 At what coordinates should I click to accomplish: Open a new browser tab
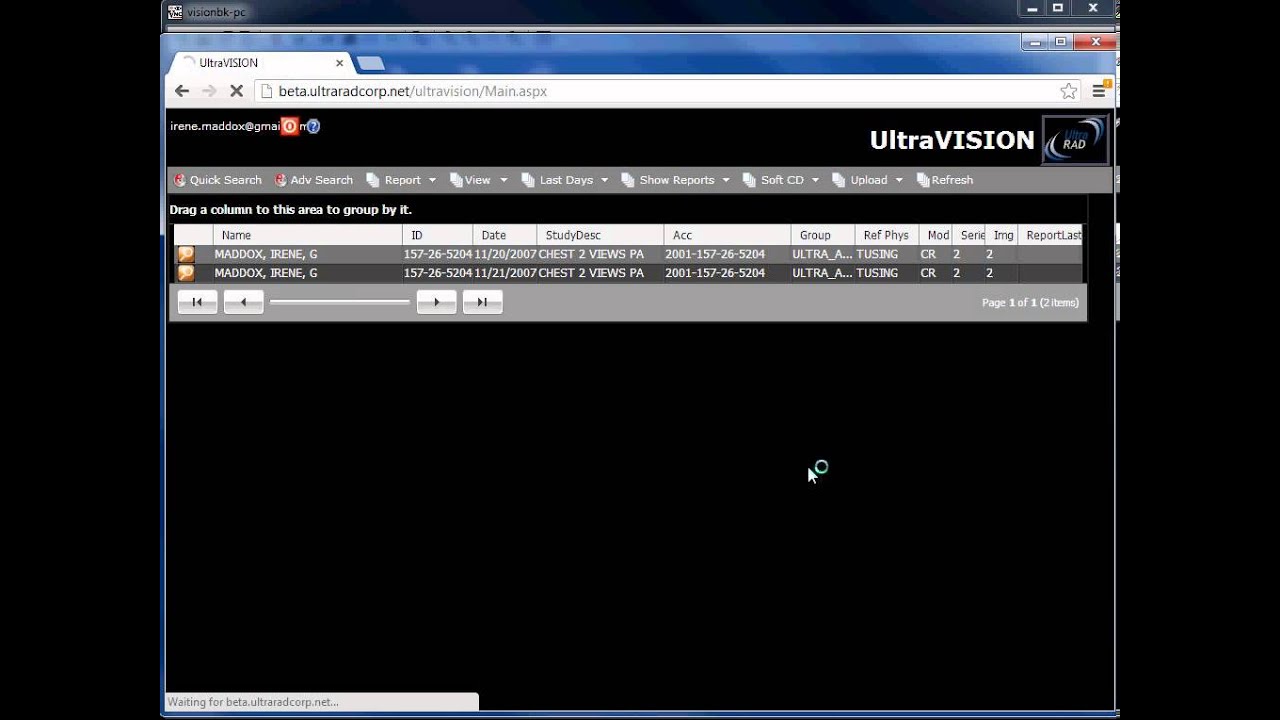[370, 64]
